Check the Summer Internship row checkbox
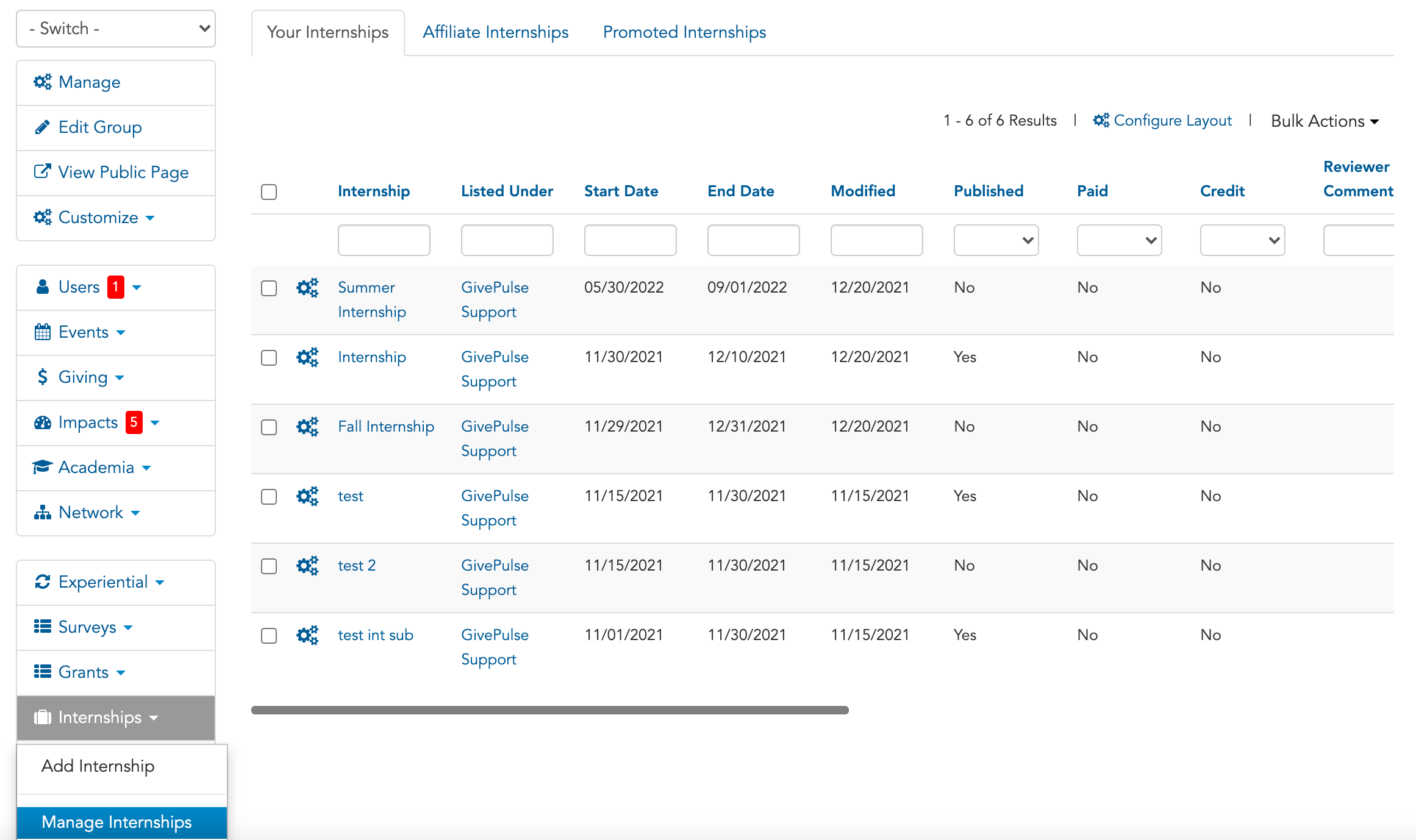Viewport: 1416px width, 840px height. point(269,288)
